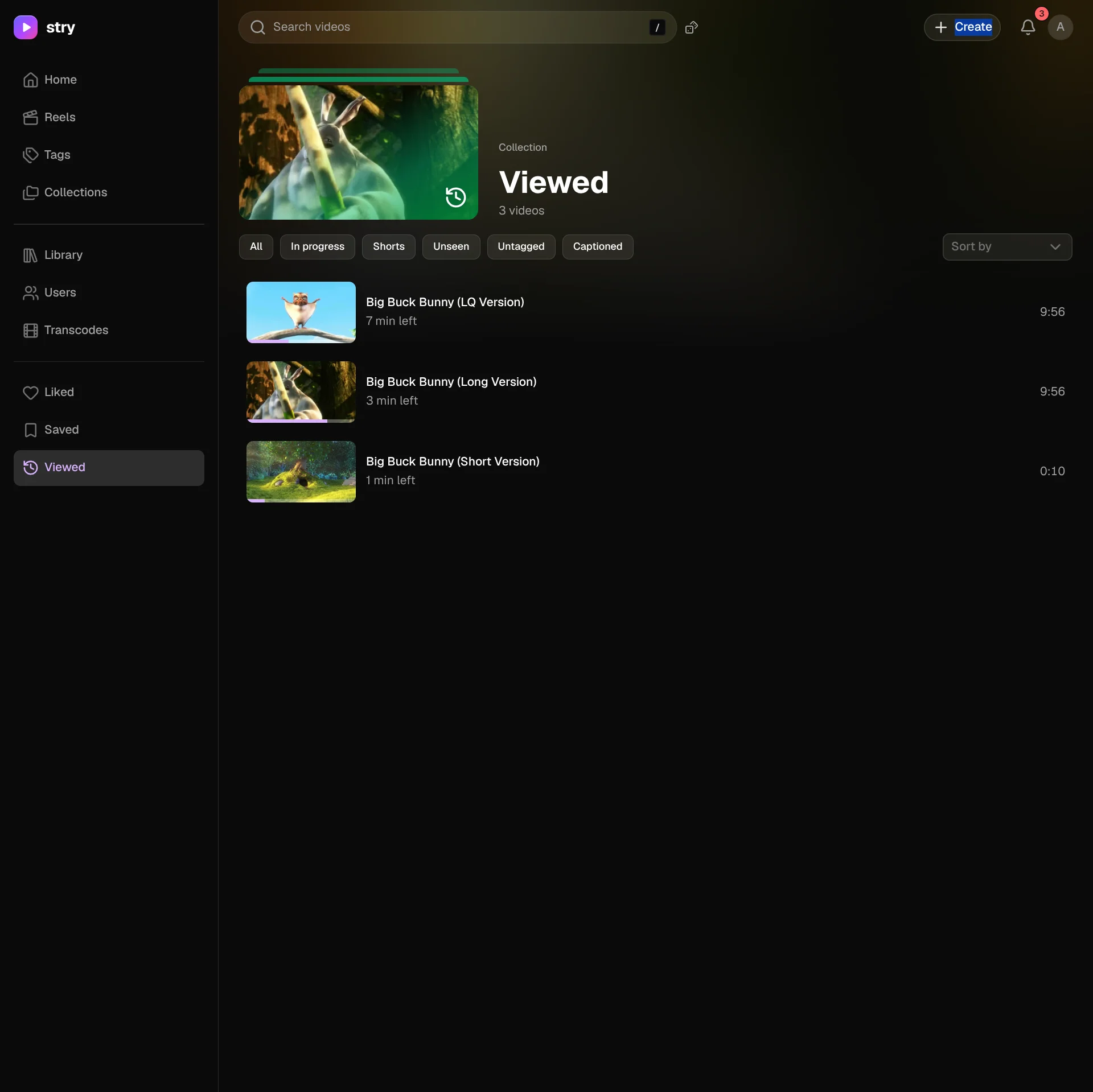Click the Viewed collection cover image
This screenshot has width=1093, height=1092.
click(359, 153)
